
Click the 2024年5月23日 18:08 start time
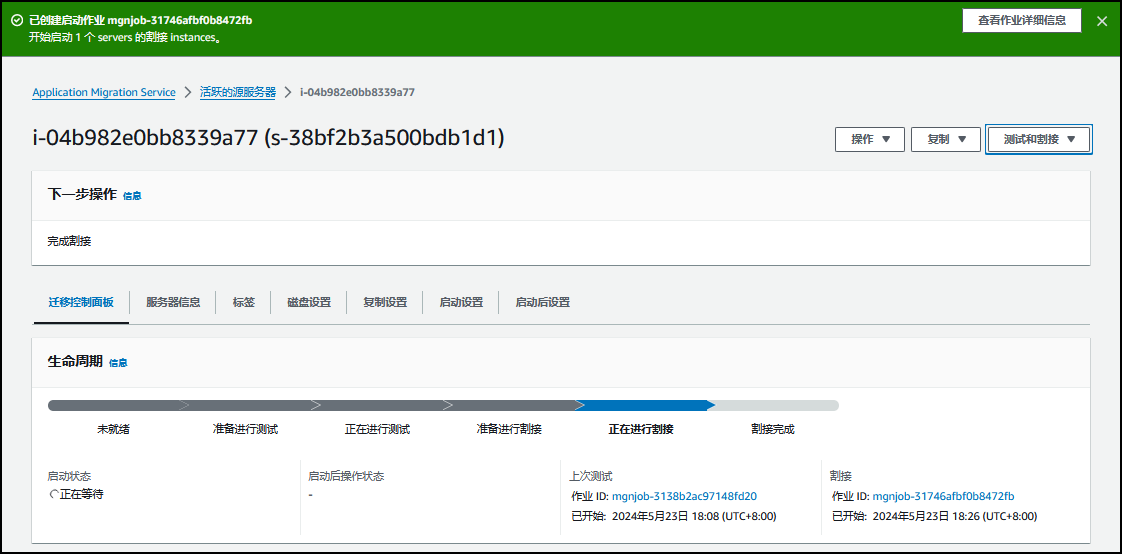(694, 516)
